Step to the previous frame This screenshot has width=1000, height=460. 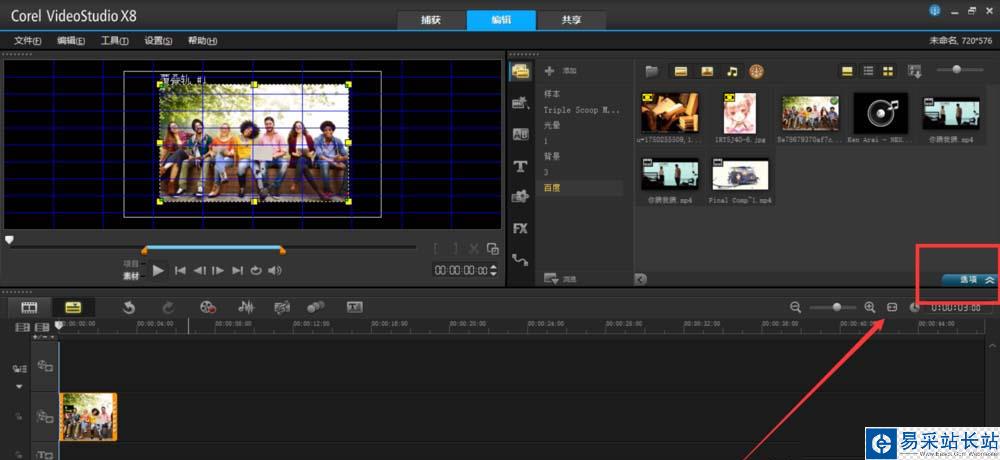[x=199, y=271]
